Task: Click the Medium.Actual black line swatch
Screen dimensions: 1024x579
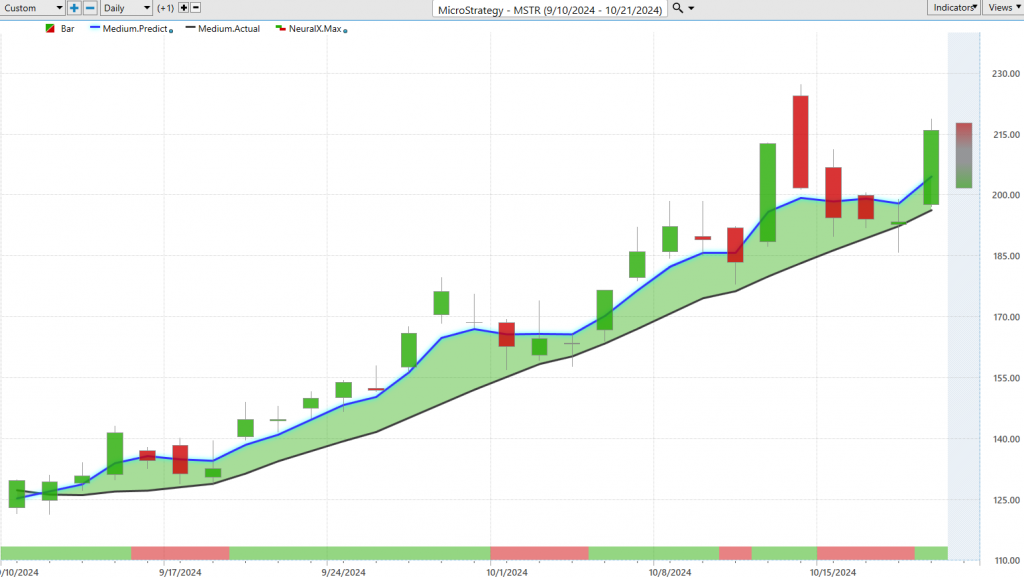Action: pos(191,28)
